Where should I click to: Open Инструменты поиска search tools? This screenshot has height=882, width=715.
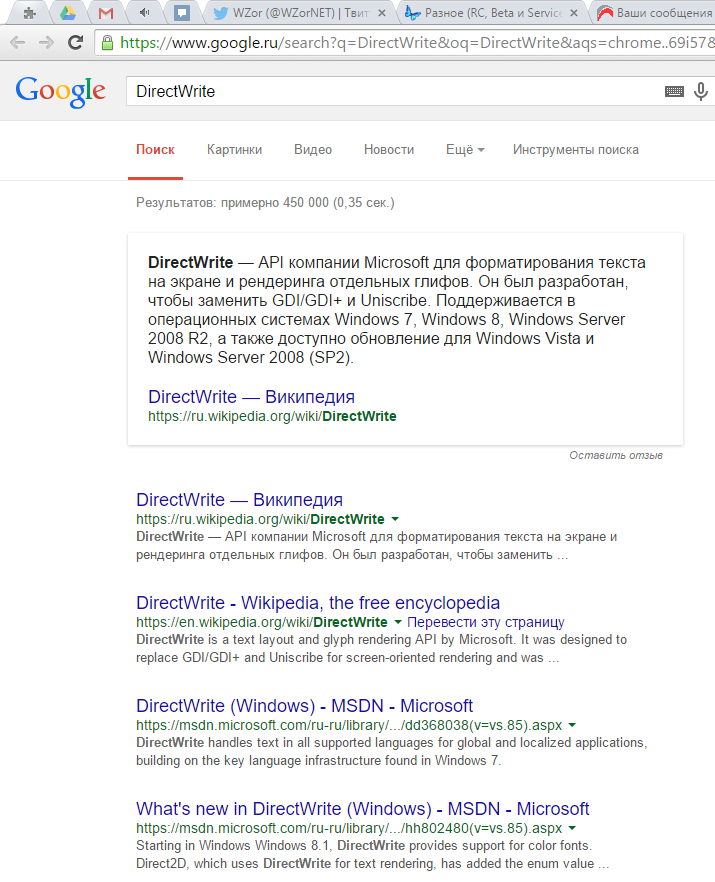pyautogui.click(x=575, y=150)
